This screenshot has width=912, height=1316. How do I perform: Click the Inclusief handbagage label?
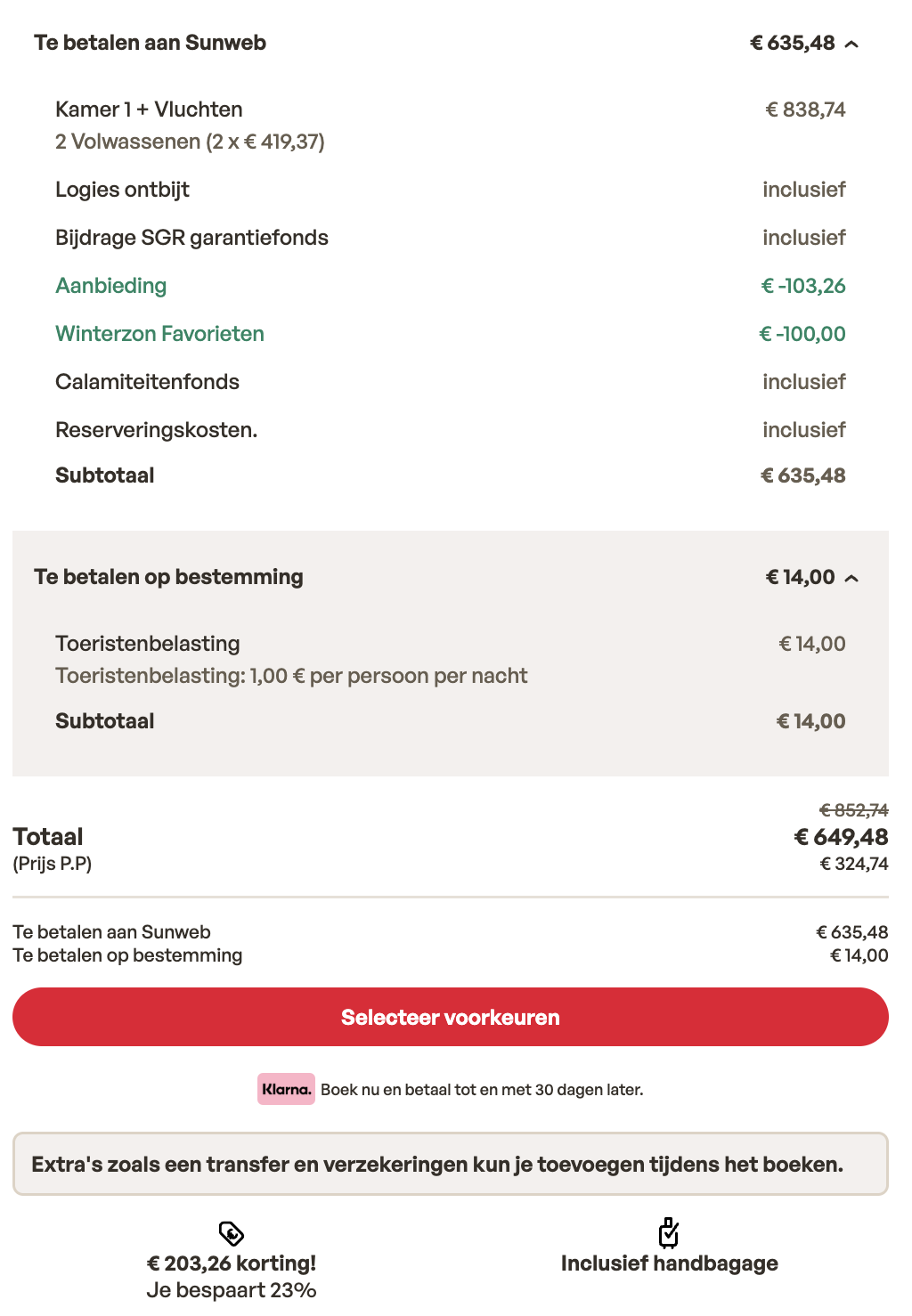[669, 1263]
